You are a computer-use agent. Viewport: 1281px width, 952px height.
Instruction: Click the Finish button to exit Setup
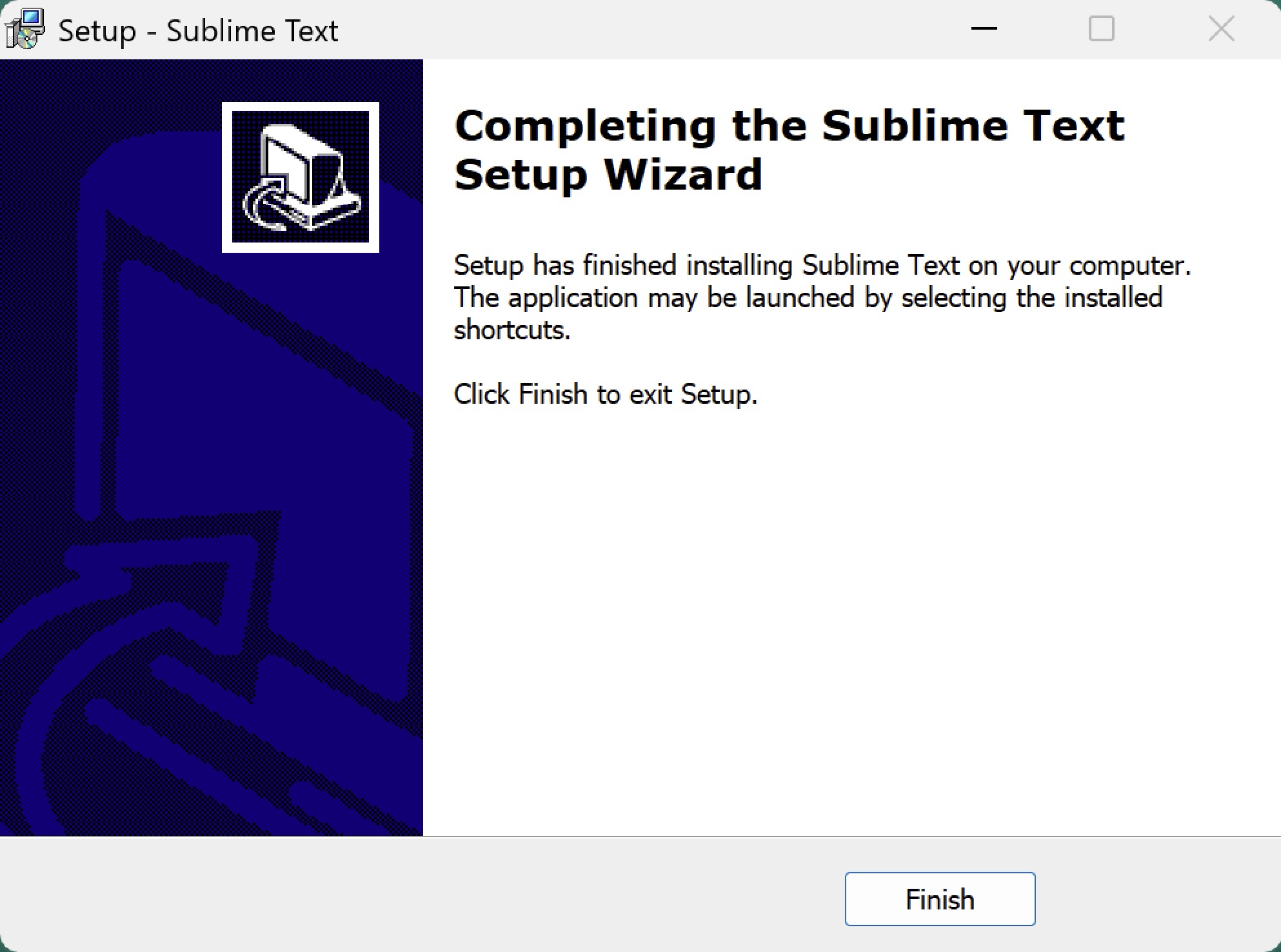coord(939,898)
